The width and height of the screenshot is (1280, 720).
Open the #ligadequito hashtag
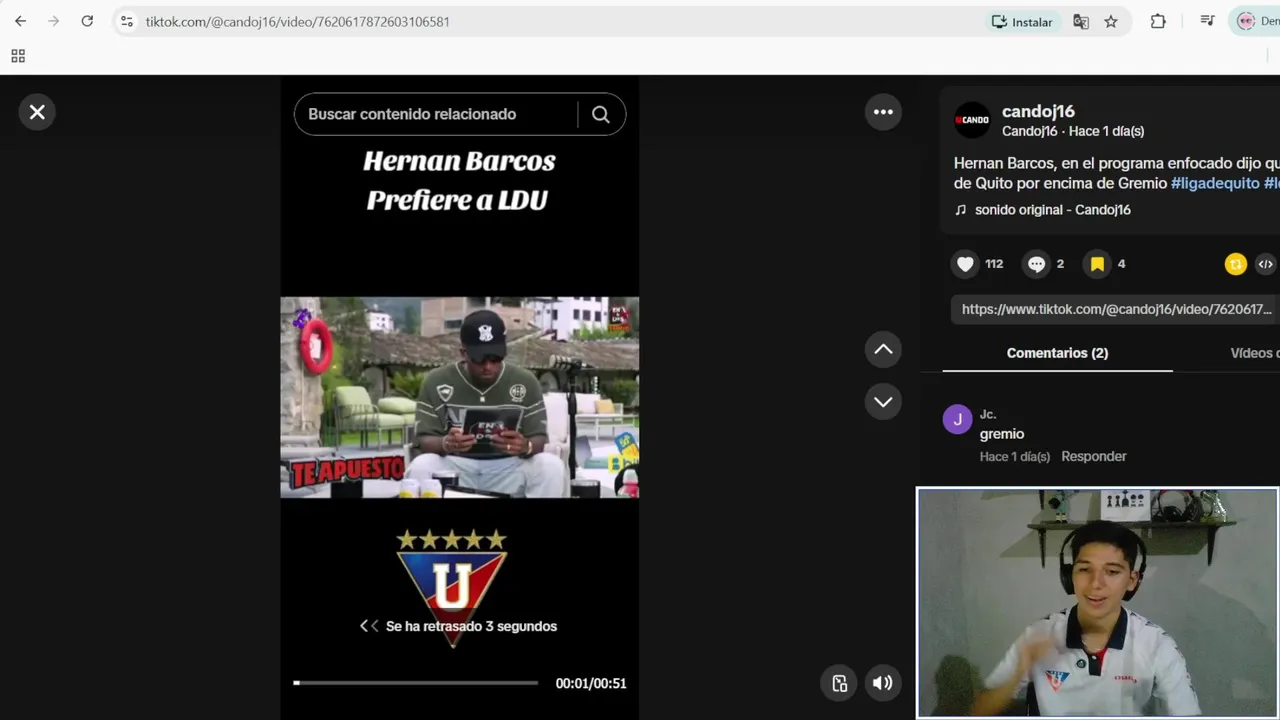[x=1215, y=183]
